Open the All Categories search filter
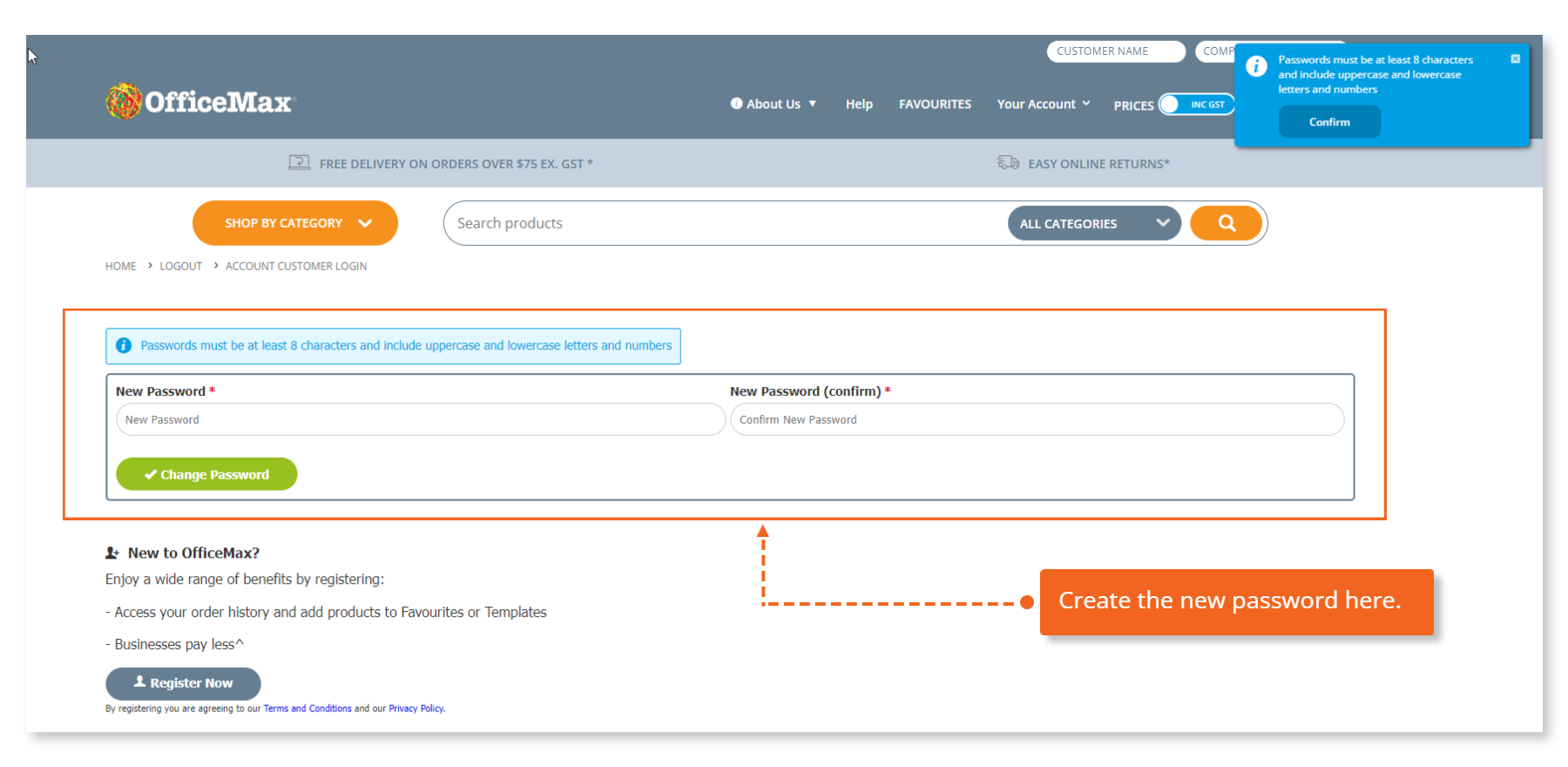Screen dimensions: 1568x767 pyautogui.click(x=1093, y=223)
